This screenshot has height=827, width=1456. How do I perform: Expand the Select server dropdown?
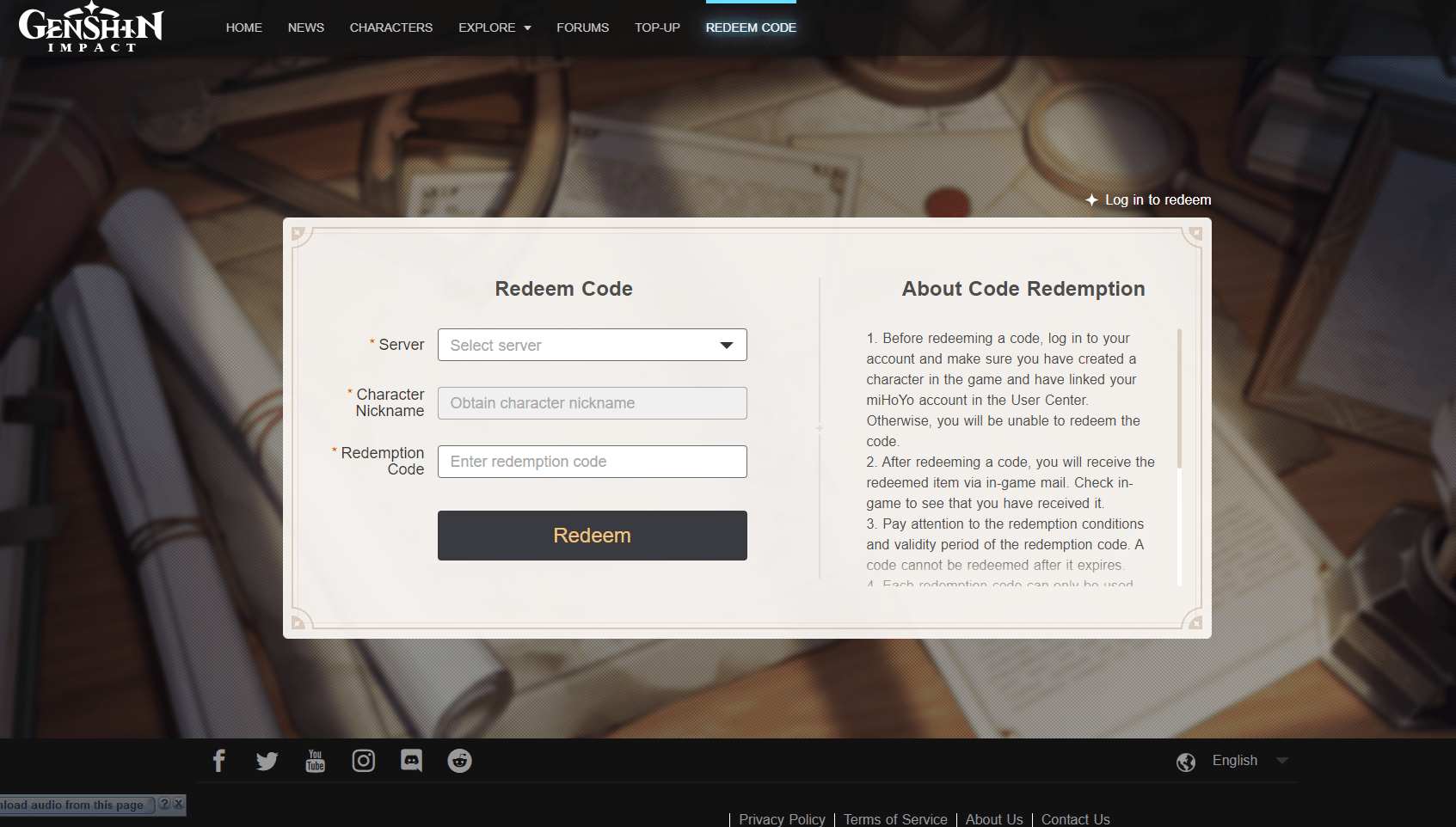coord(593,345)
